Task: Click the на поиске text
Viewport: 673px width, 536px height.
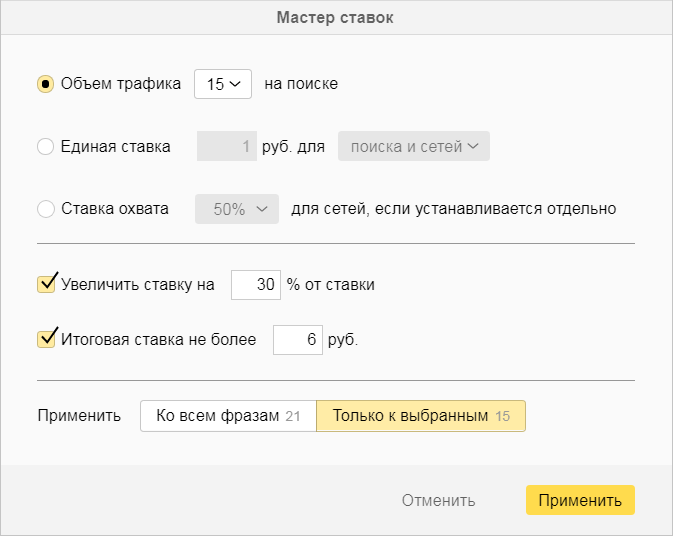Action: 301,84
